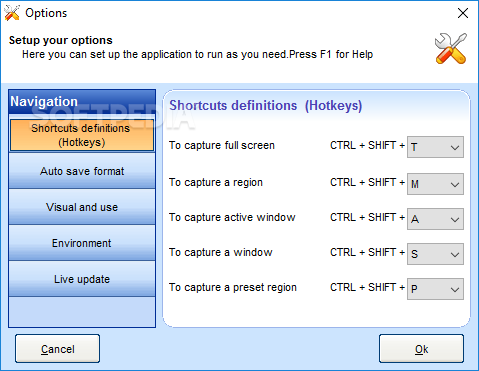Select Shortcuts definitions (Hotkeys) navigation item
The height and width of the screenshot is (371, 479).
point(82,135)
